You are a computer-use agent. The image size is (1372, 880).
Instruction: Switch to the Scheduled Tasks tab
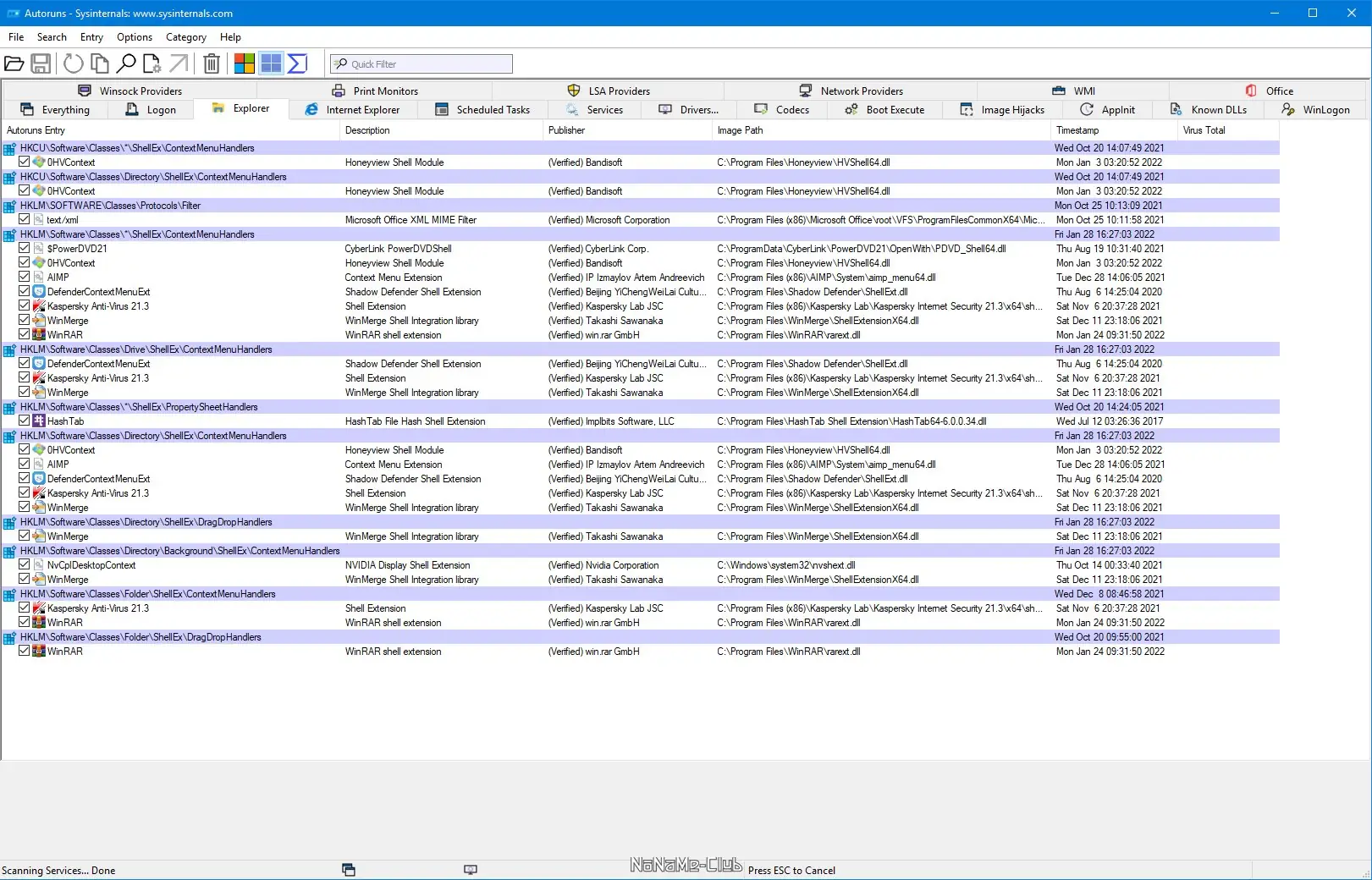click(482, 110)
